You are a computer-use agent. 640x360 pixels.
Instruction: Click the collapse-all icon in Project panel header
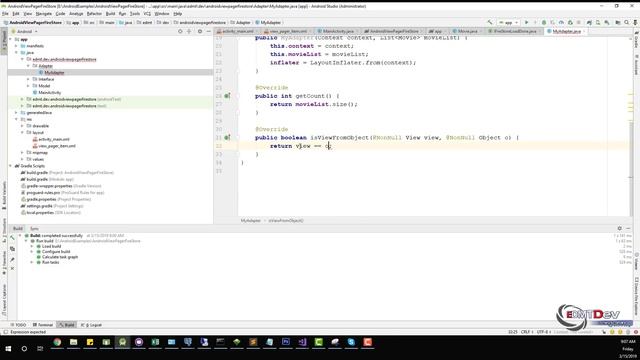(x=189, y=31)
